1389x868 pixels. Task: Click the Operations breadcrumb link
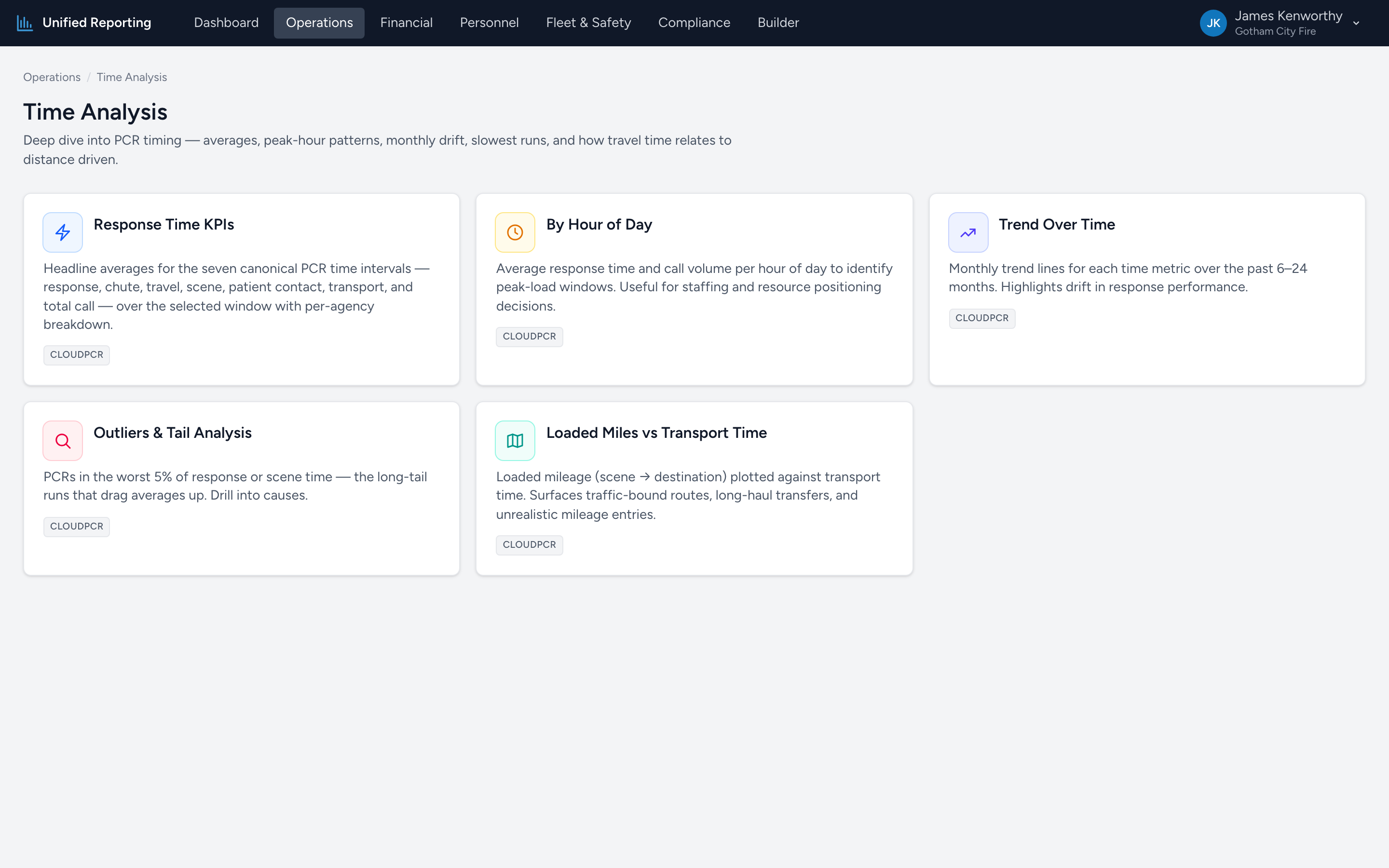(52, 77)
